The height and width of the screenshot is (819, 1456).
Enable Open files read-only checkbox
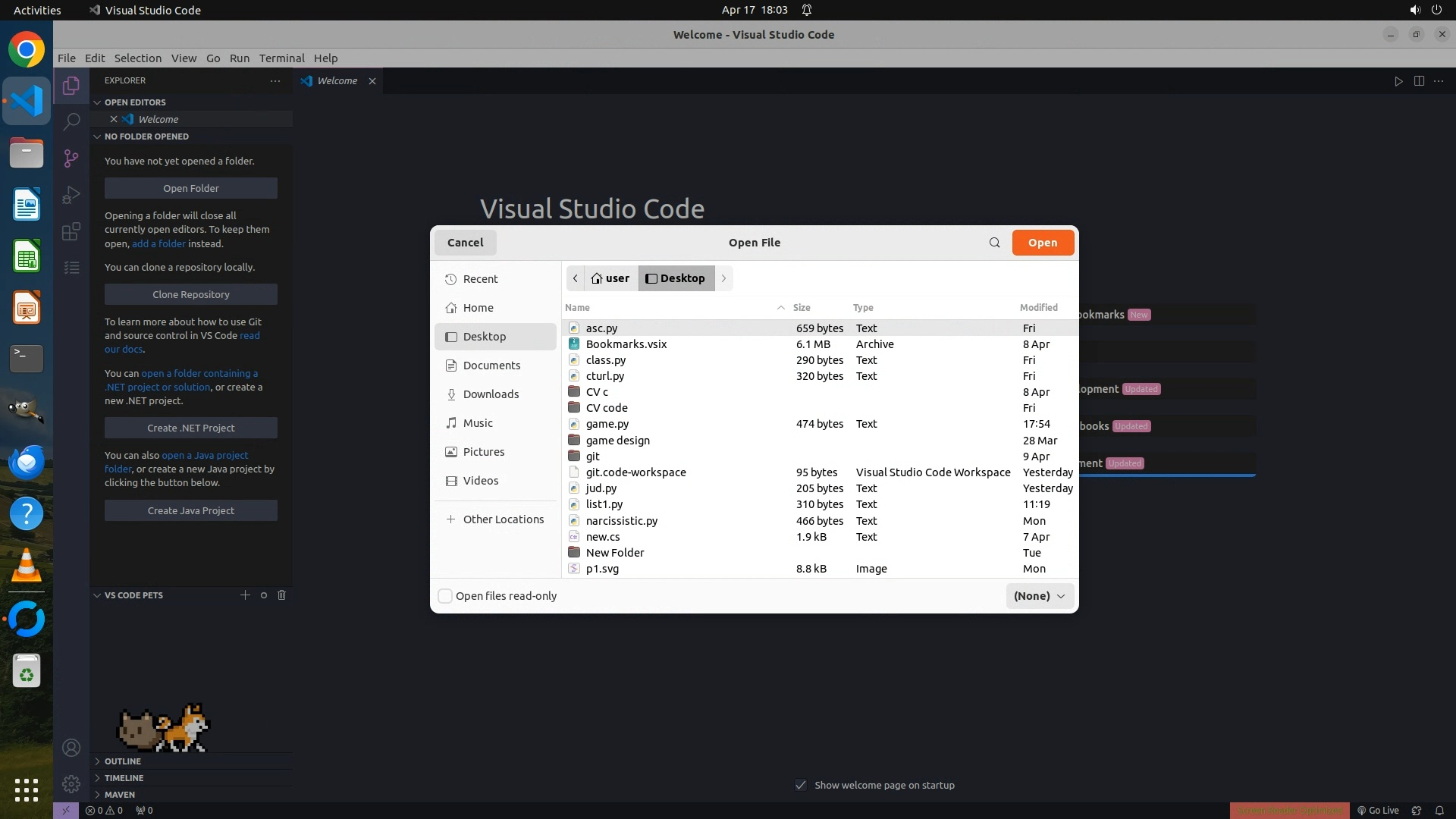tap(446, 596)
